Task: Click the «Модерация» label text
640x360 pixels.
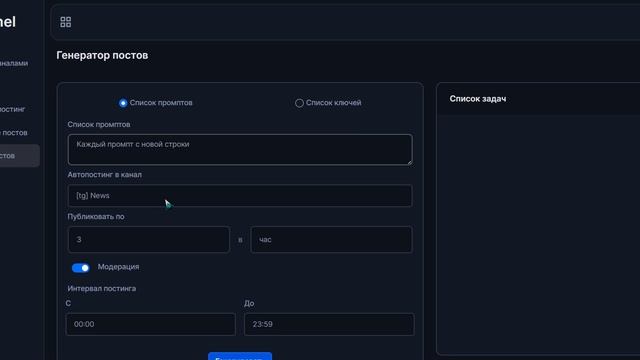Action: [118, 267]
